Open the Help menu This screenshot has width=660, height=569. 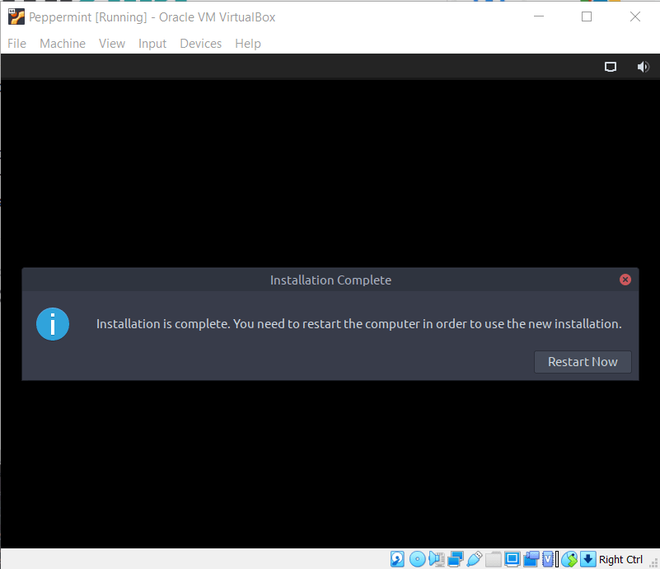pyautogui.click(x=248, y=43)
